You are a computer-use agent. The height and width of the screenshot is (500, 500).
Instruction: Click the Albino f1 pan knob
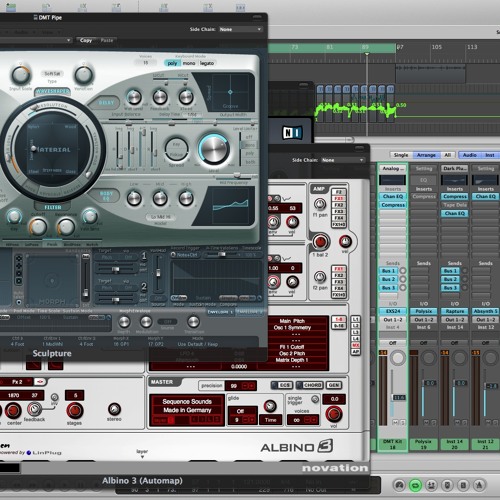(x=320, y=203)
